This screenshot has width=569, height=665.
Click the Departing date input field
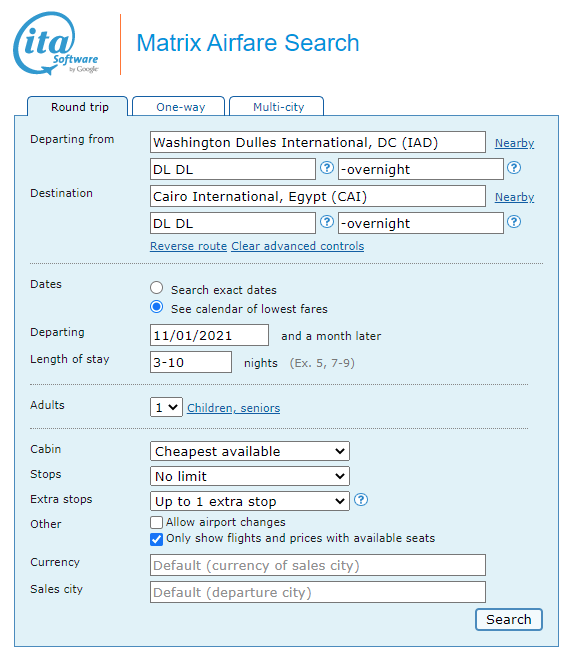point(209,335)
